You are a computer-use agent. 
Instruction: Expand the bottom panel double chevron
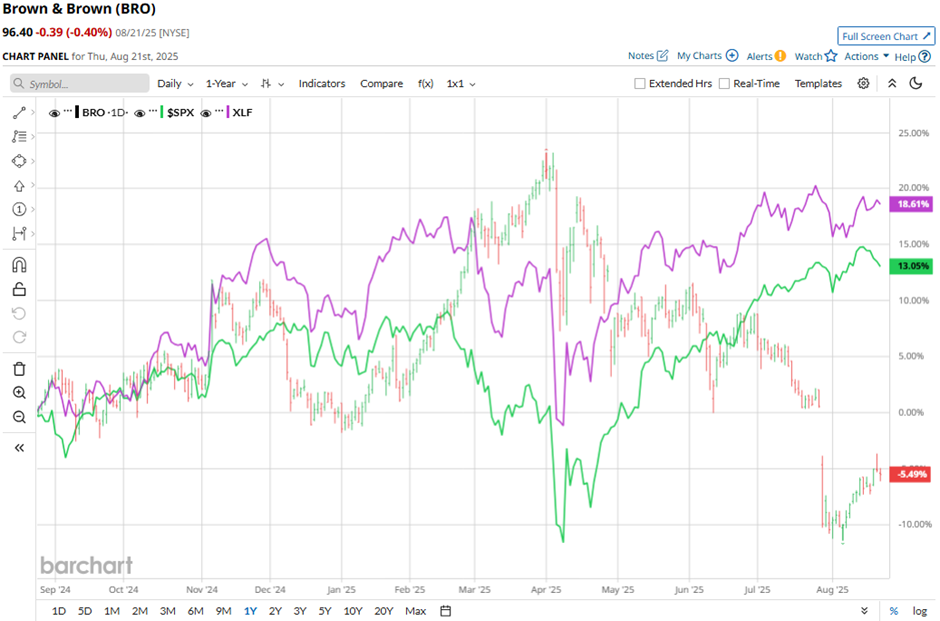click(x=864, y=611)
